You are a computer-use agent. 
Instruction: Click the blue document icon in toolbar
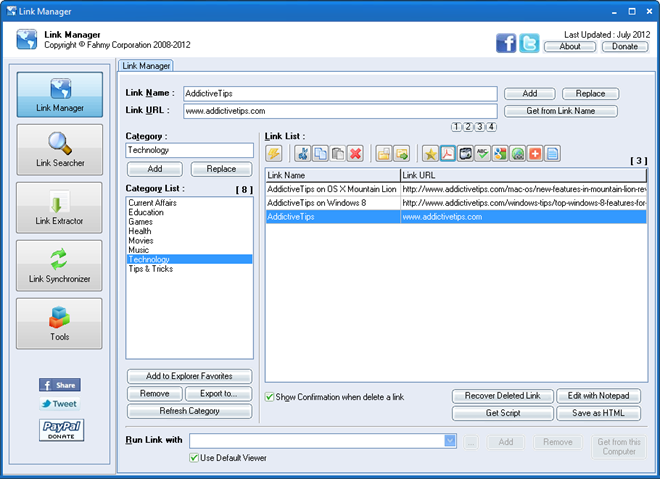pos(553,154)
